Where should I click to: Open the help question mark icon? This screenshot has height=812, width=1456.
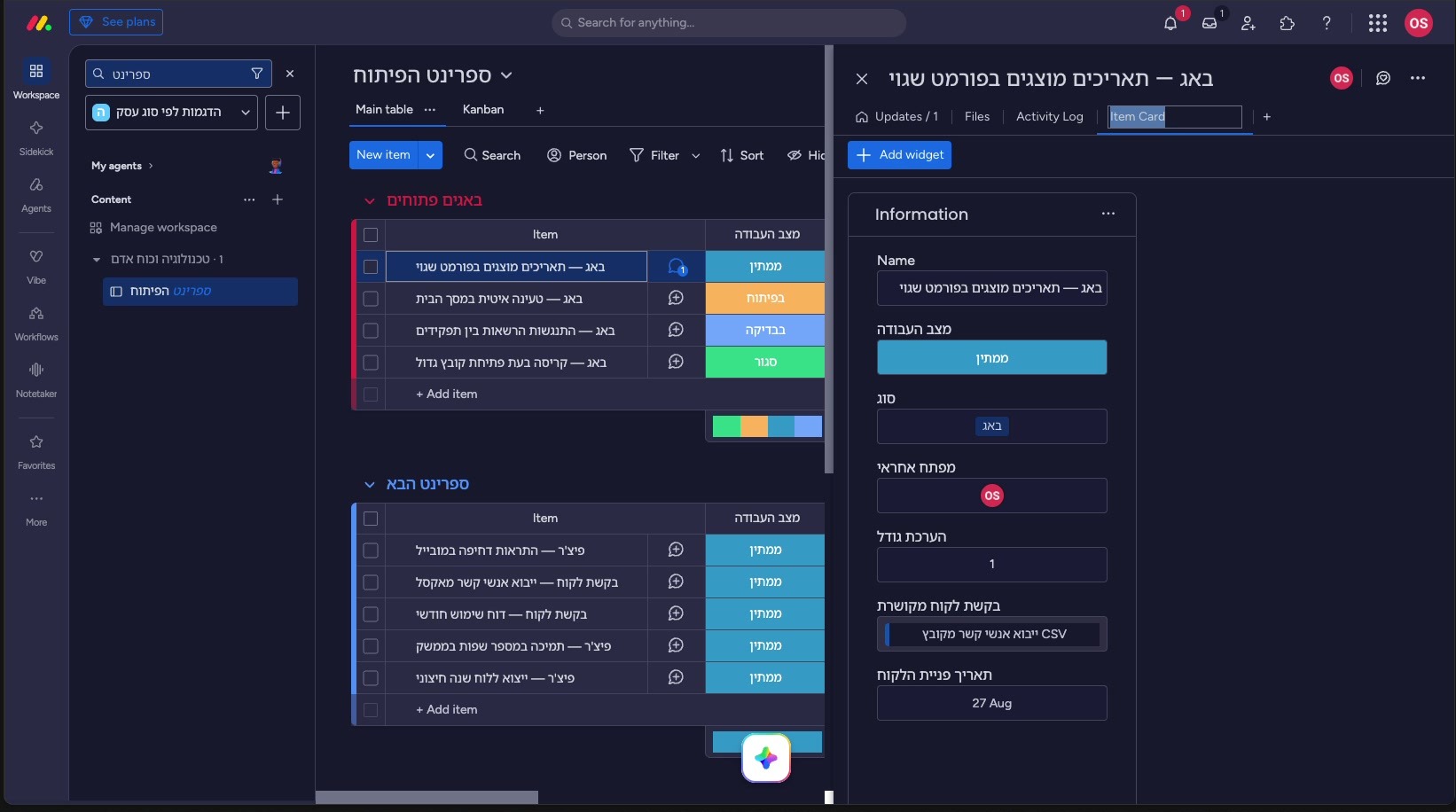point(1327,23)
